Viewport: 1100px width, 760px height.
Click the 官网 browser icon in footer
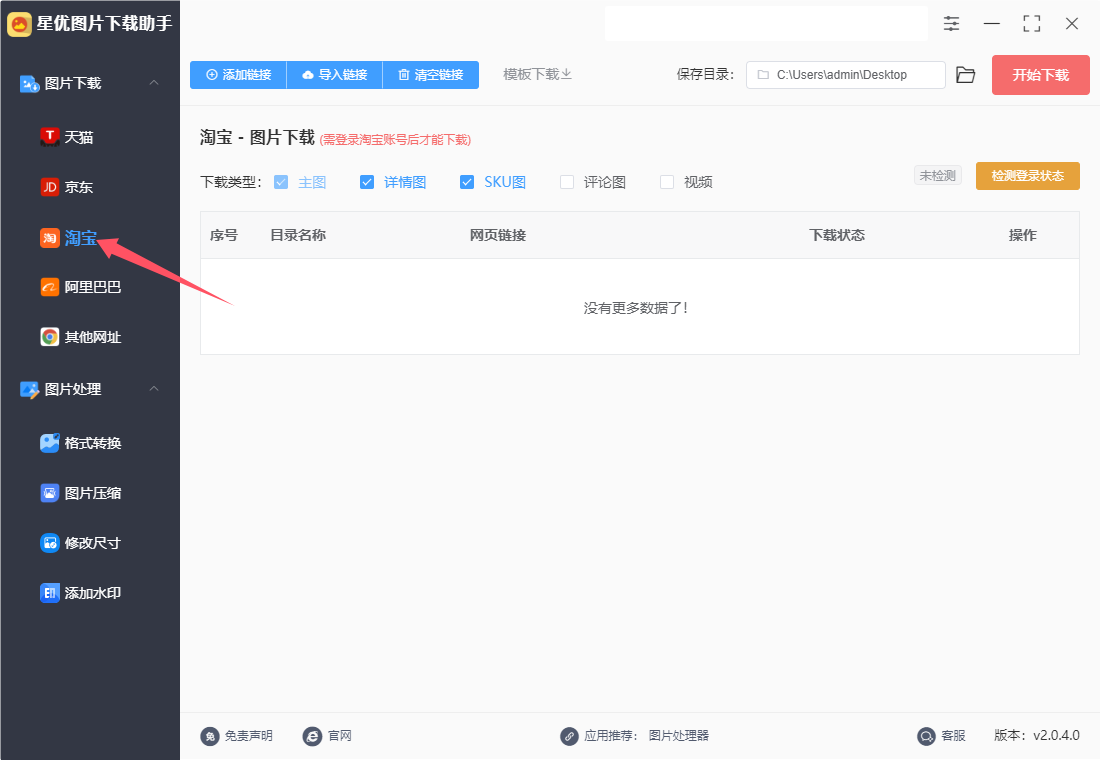312,735
